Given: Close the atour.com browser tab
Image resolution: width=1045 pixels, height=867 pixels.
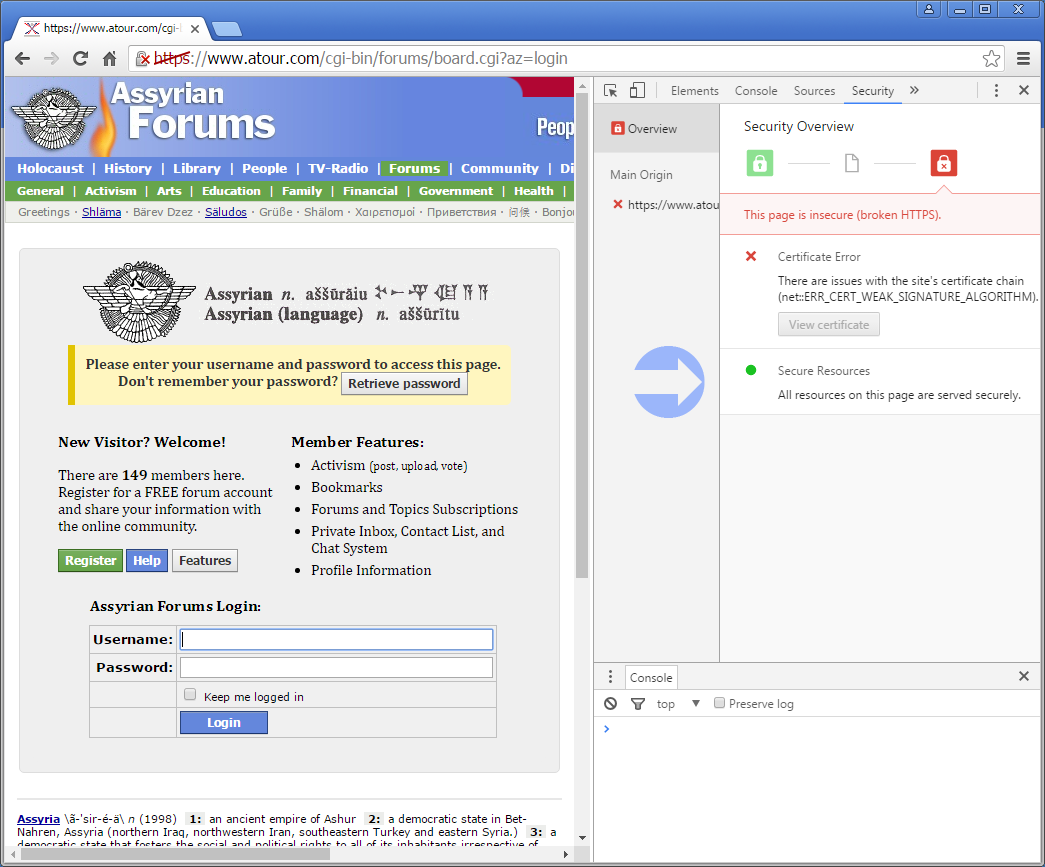Looking at the screenshot, I should [x=195, y=29].
